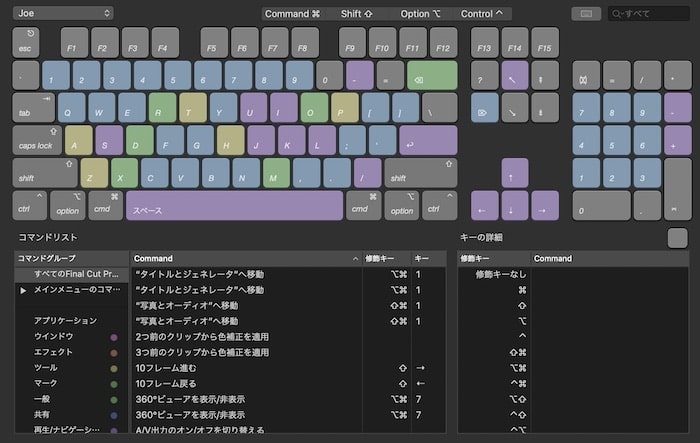Click the caps lock key

(37, 140)
